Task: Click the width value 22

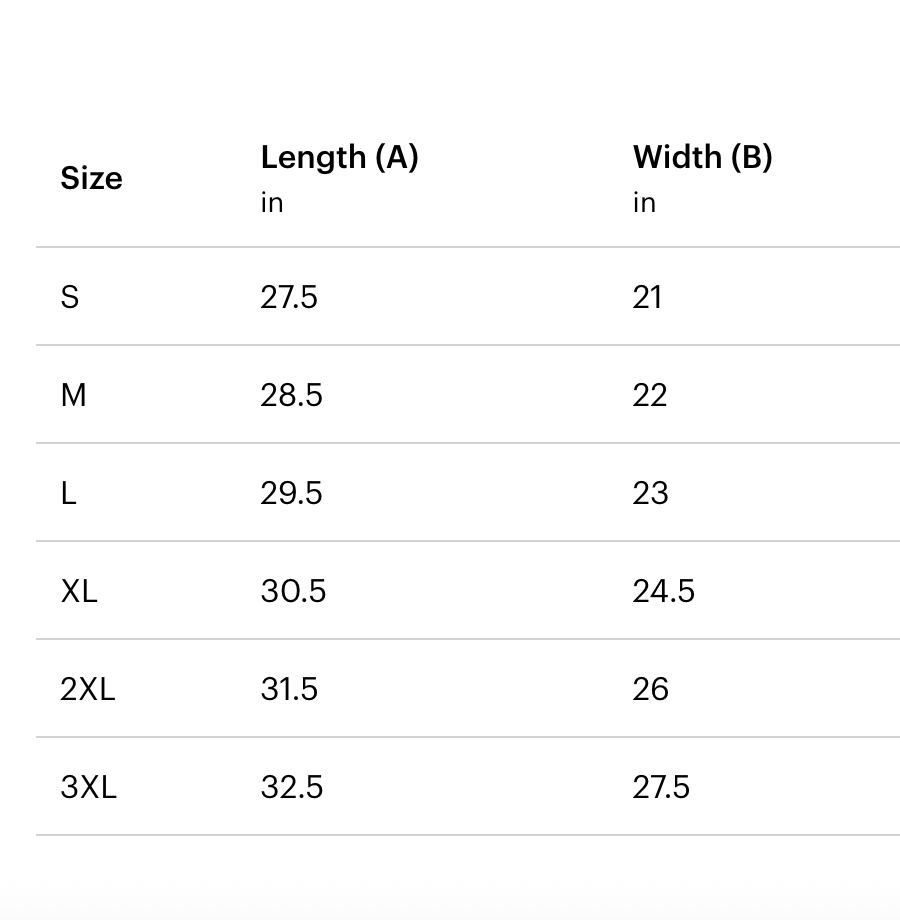Action: 649,395
